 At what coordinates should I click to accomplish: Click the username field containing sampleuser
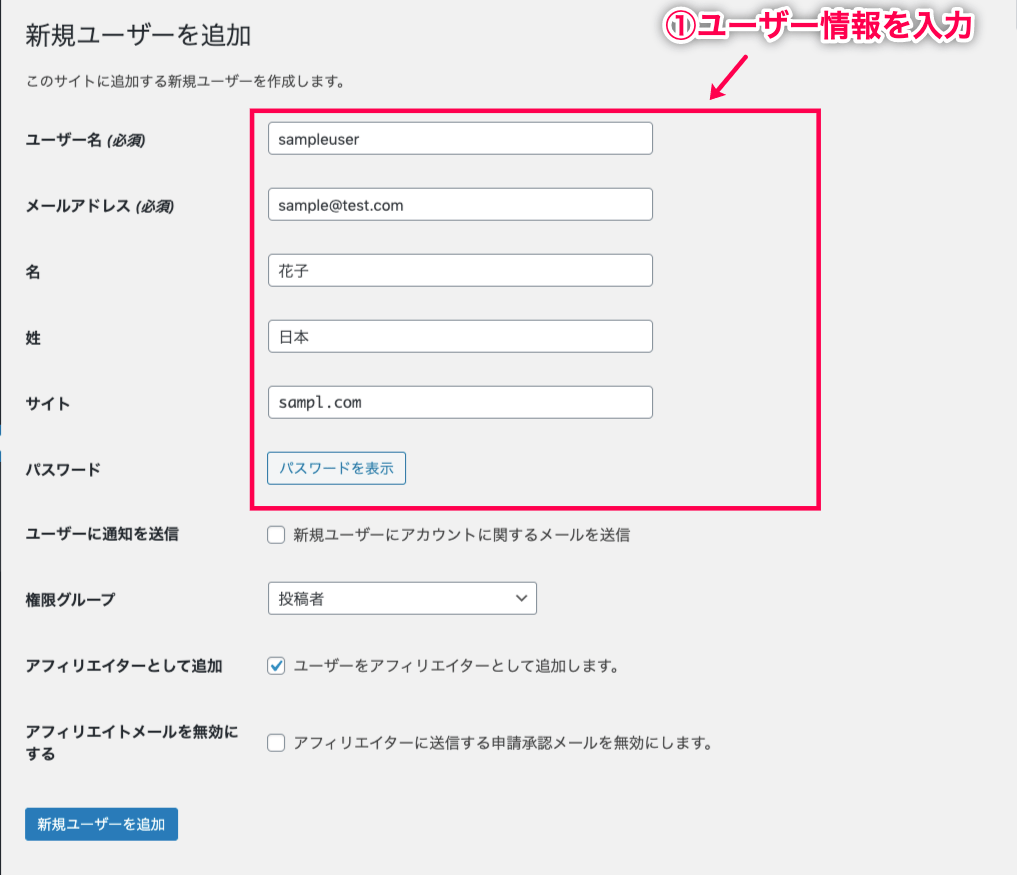click(460, 139)
